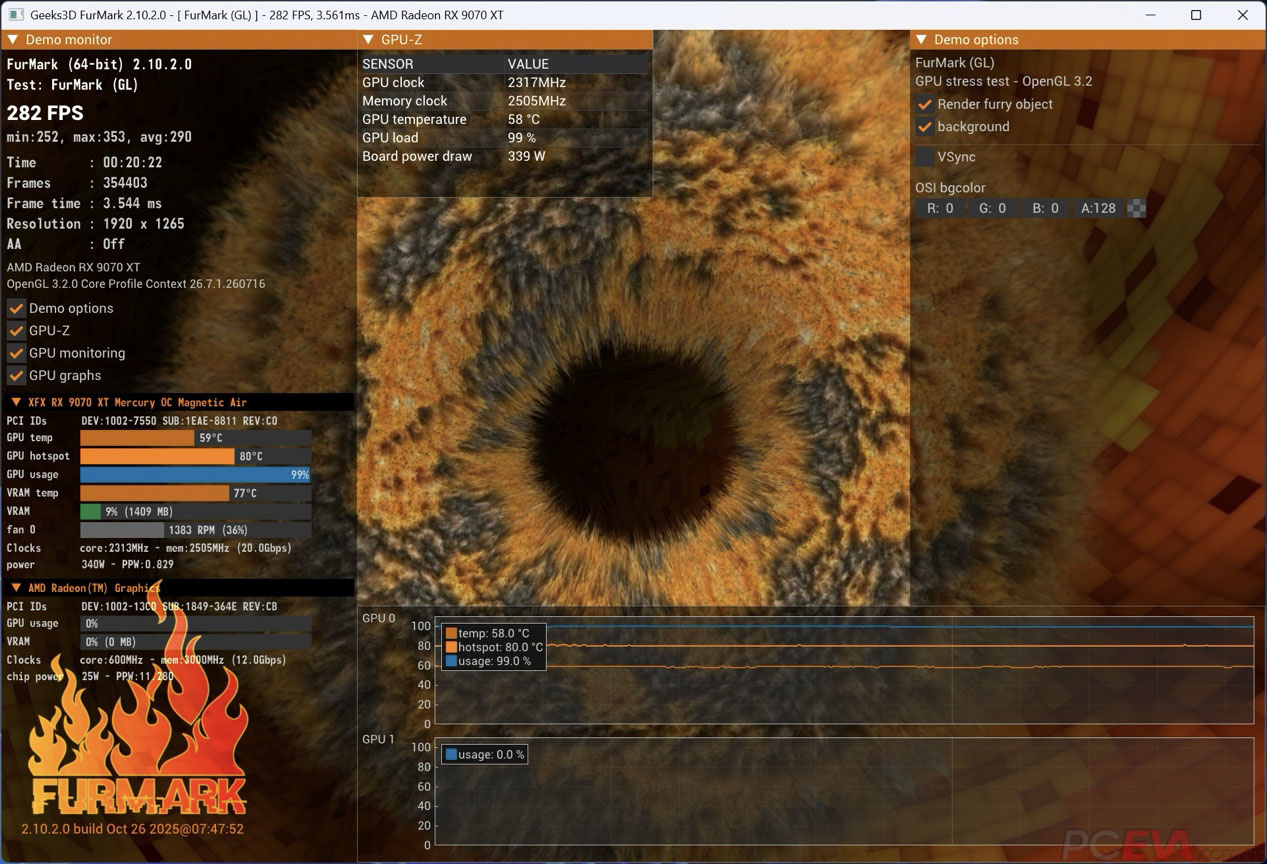Click the core:600MHz clocks line
The width and height of the screenshot is (1267, 864).
(146, 660)
